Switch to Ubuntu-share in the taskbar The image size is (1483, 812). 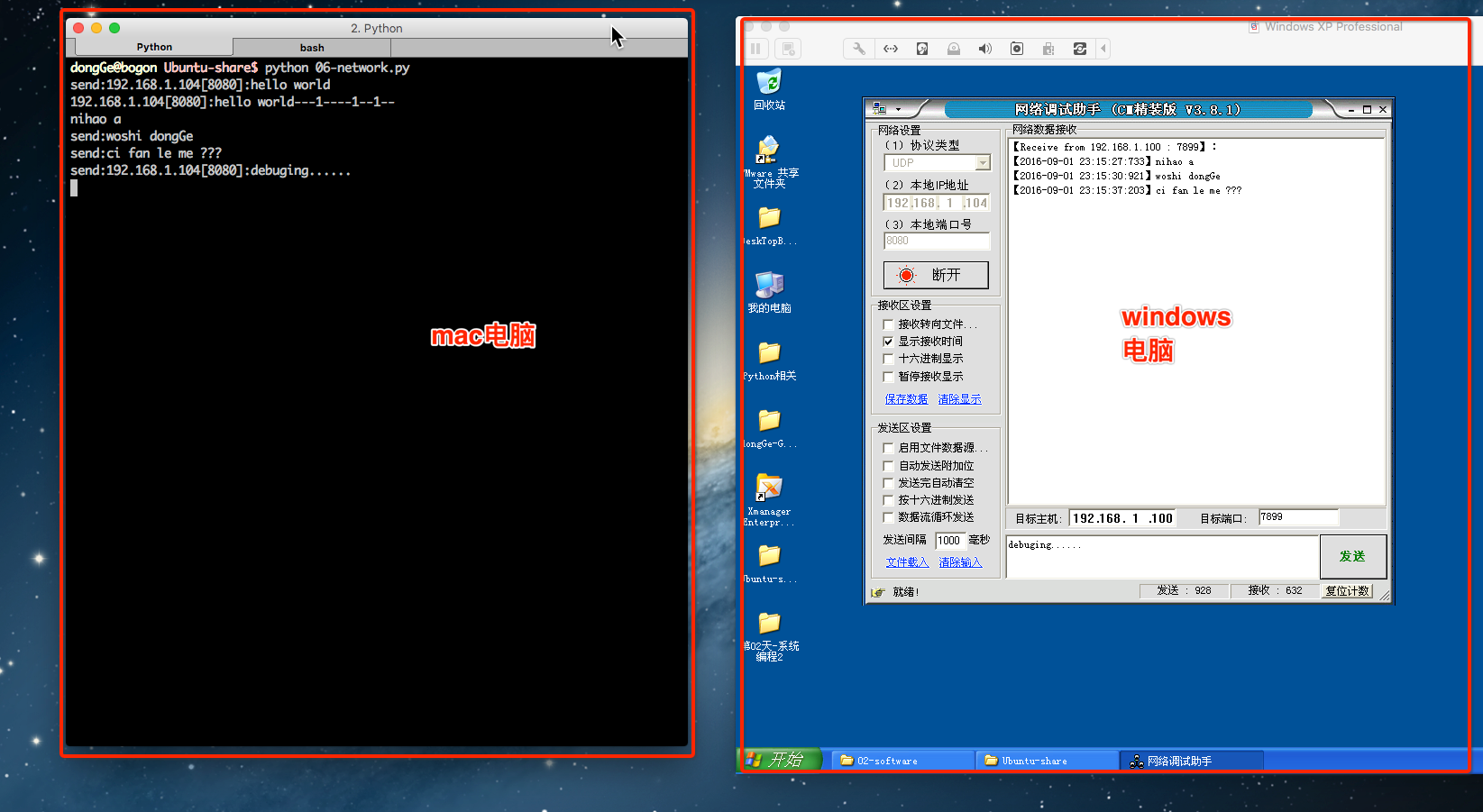pyautogui.click(x=1046, y=761)
